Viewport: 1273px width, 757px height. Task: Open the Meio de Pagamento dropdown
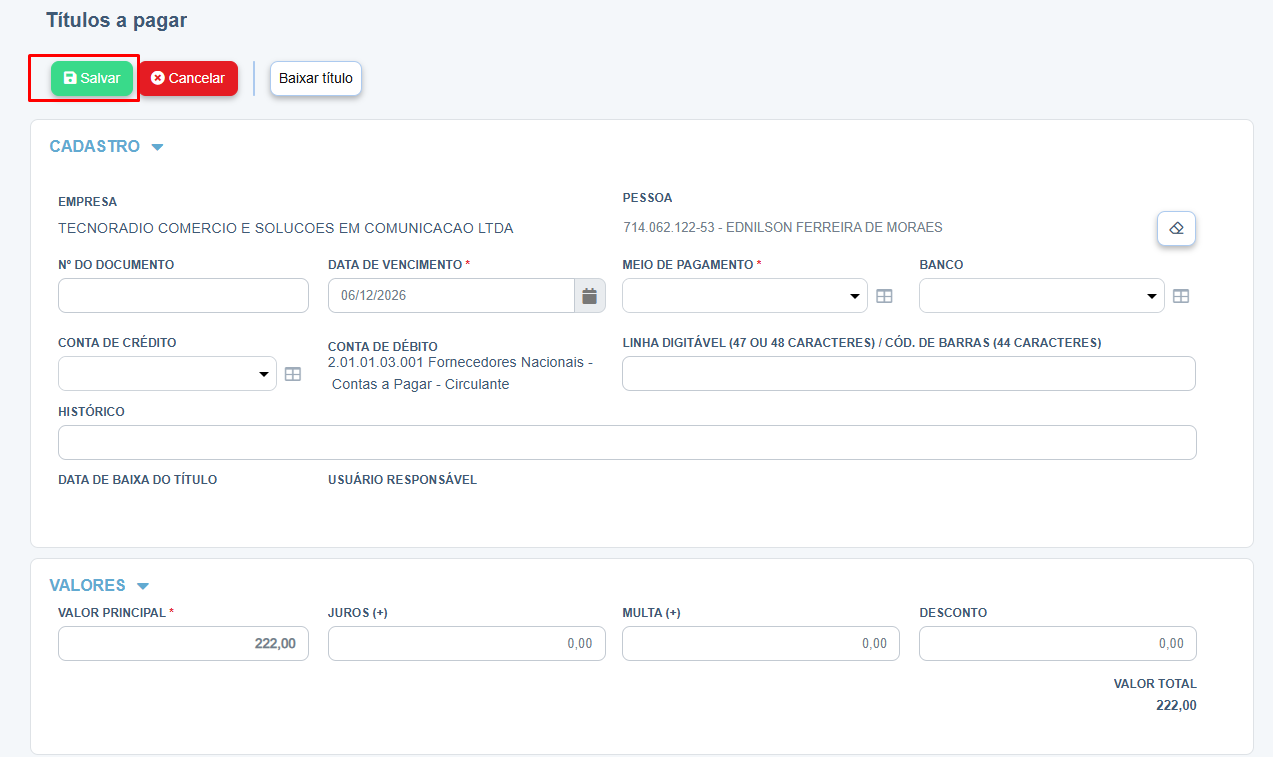[x=744, y=296]
